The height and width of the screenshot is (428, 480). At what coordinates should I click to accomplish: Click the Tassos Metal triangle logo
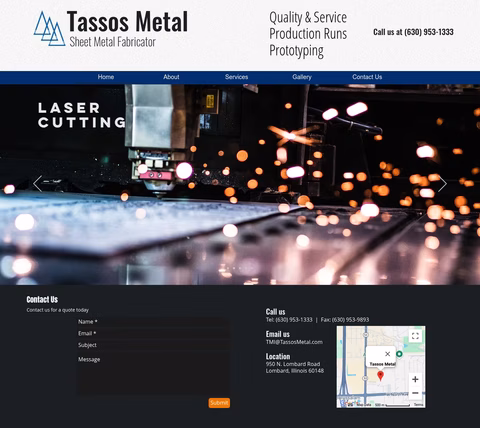click(49, 29)
